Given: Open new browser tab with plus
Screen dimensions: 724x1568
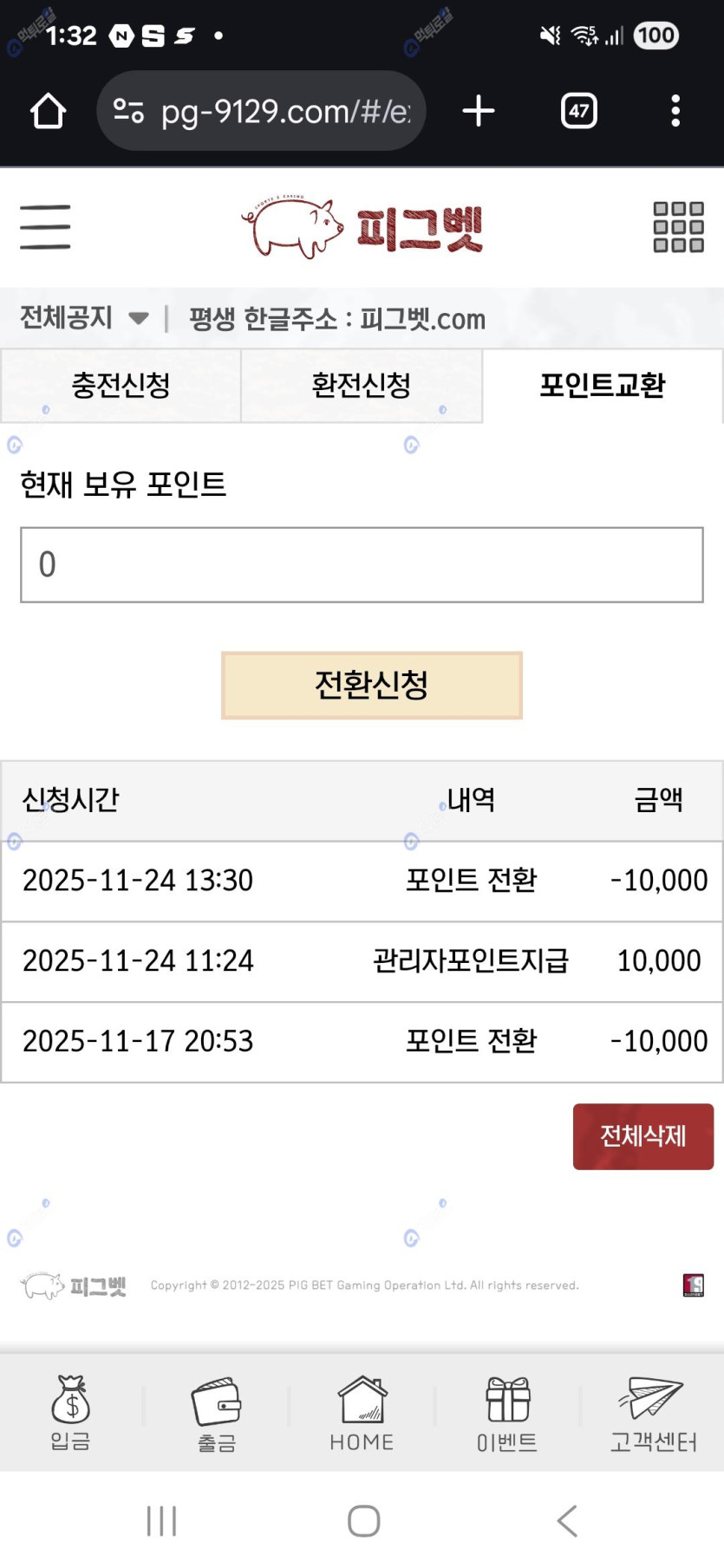Looking at the screenshot, I should [x=478, y=111].
